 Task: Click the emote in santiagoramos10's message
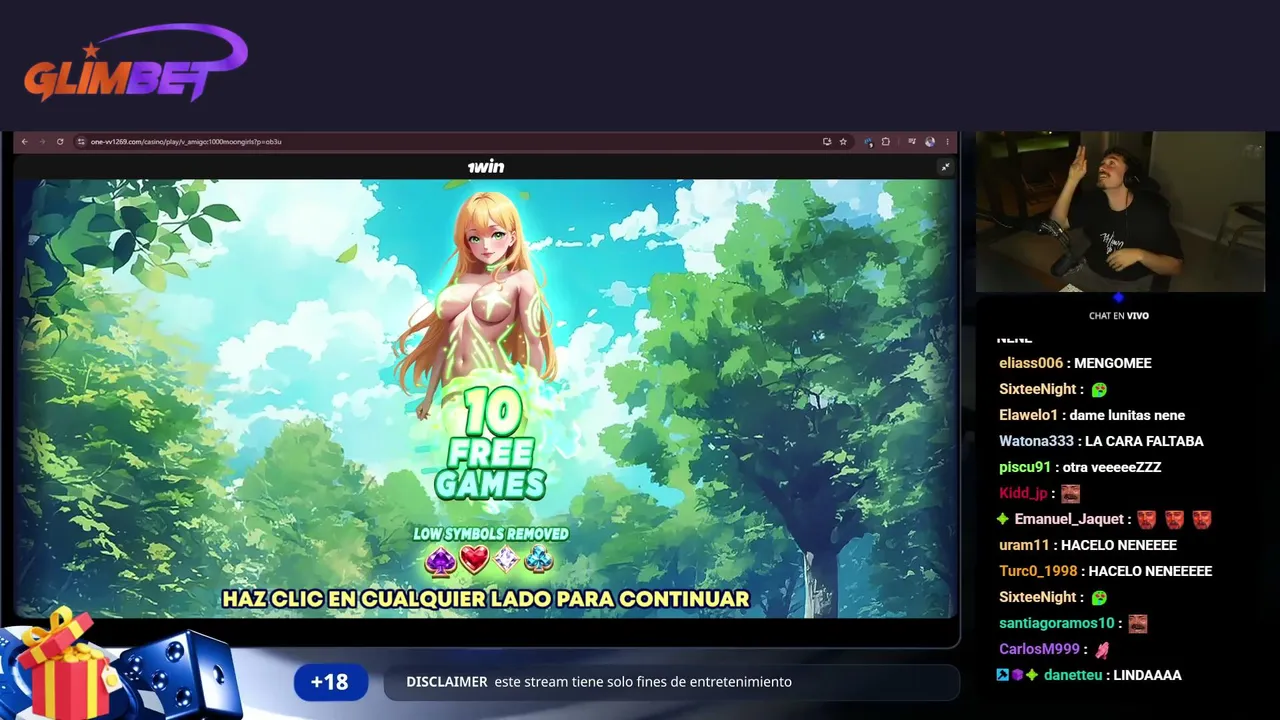(x=1138, y=623)
